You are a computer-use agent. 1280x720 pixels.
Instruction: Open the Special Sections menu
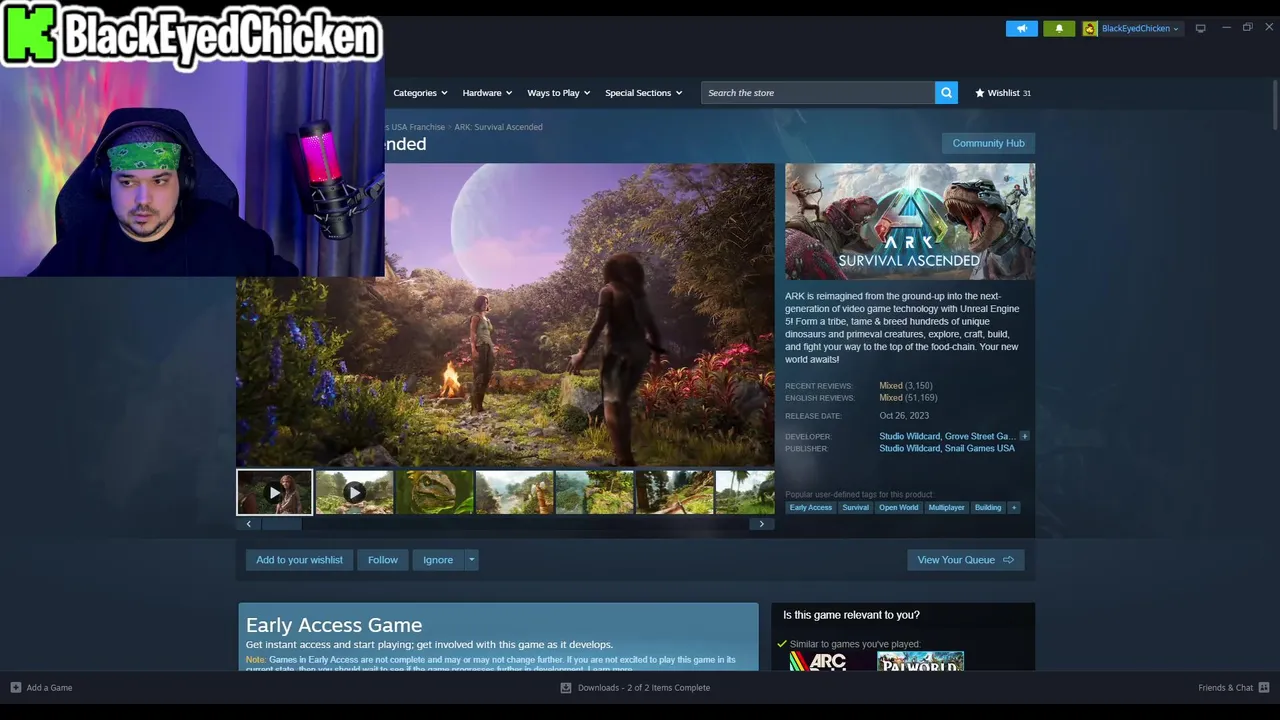coord(643,93)
